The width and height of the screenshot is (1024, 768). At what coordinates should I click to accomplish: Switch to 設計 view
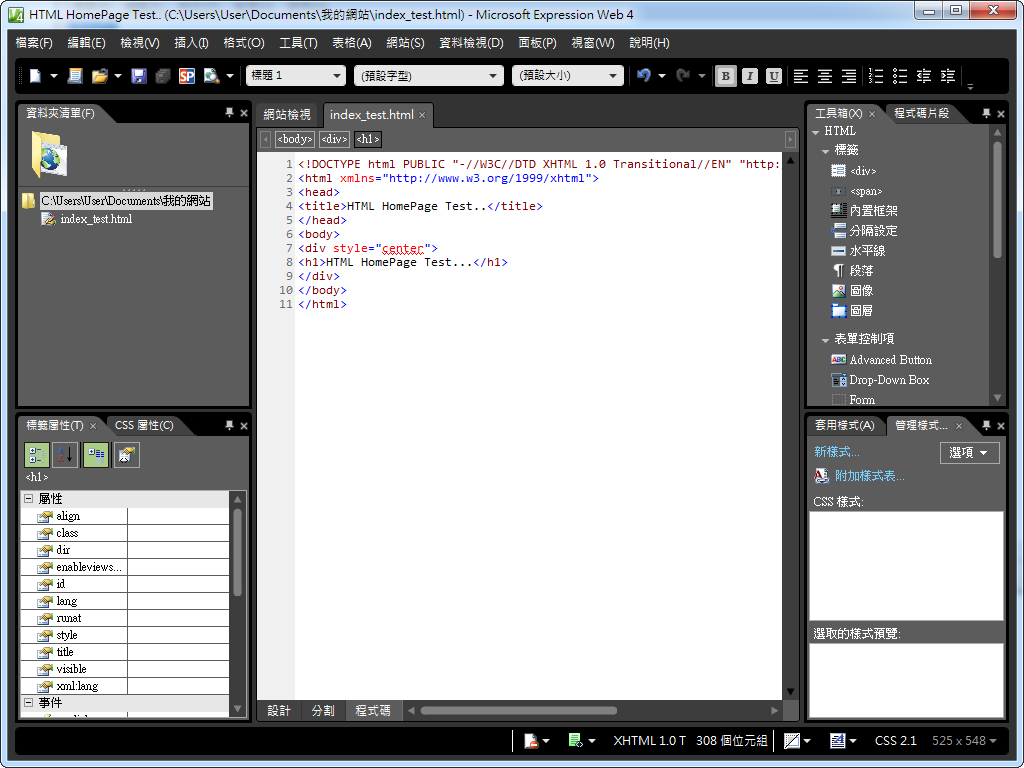pos(279,711)
